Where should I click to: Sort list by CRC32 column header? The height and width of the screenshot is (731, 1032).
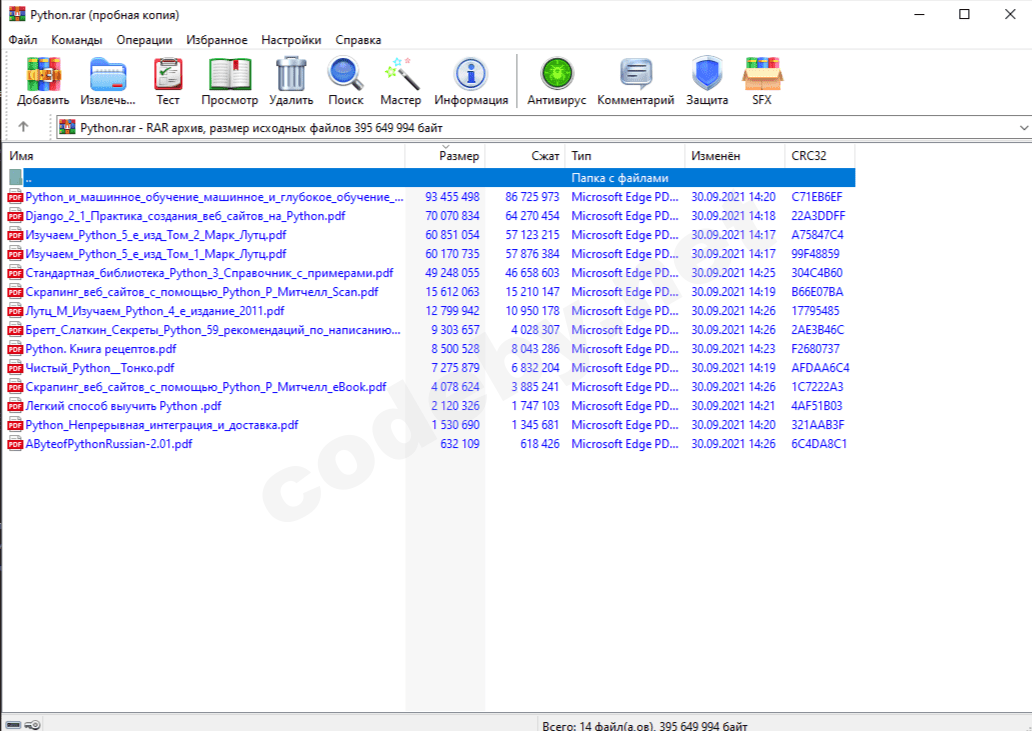[809, 156]
